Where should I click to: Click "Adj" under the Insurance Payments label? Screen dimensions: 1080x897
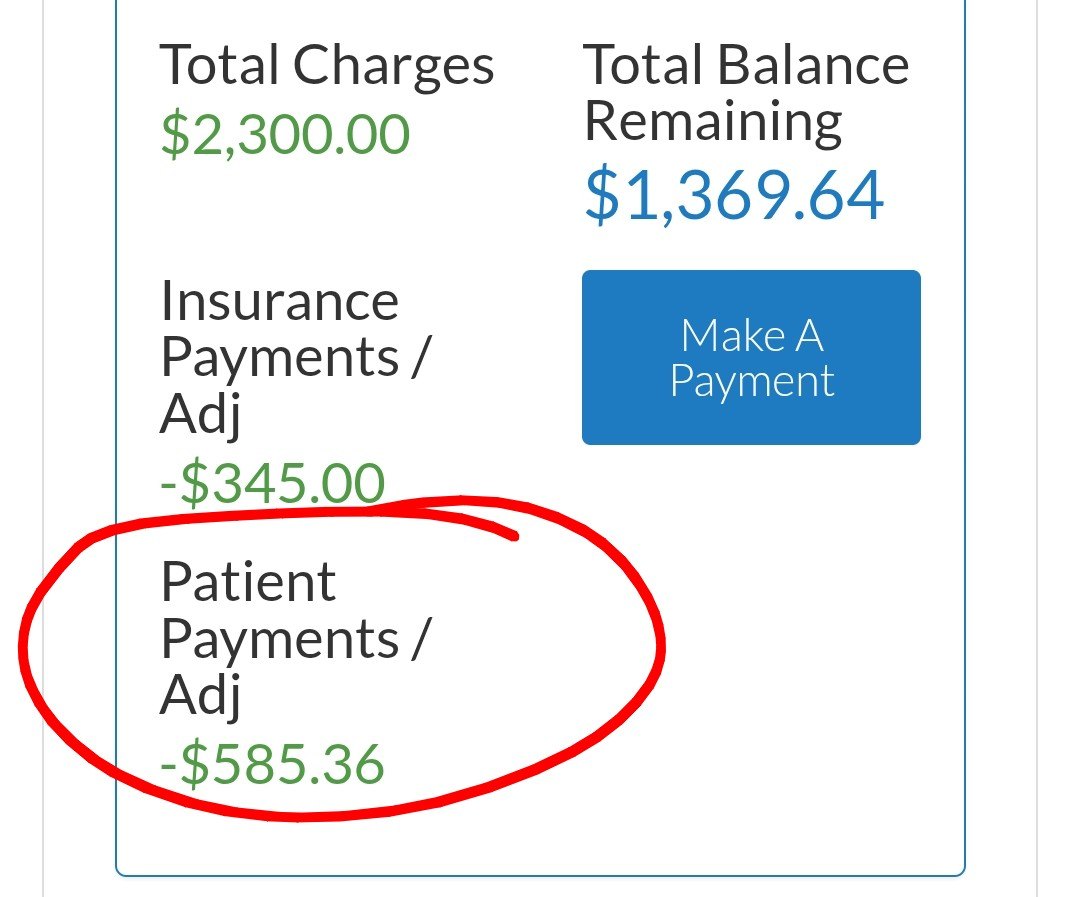200,414
